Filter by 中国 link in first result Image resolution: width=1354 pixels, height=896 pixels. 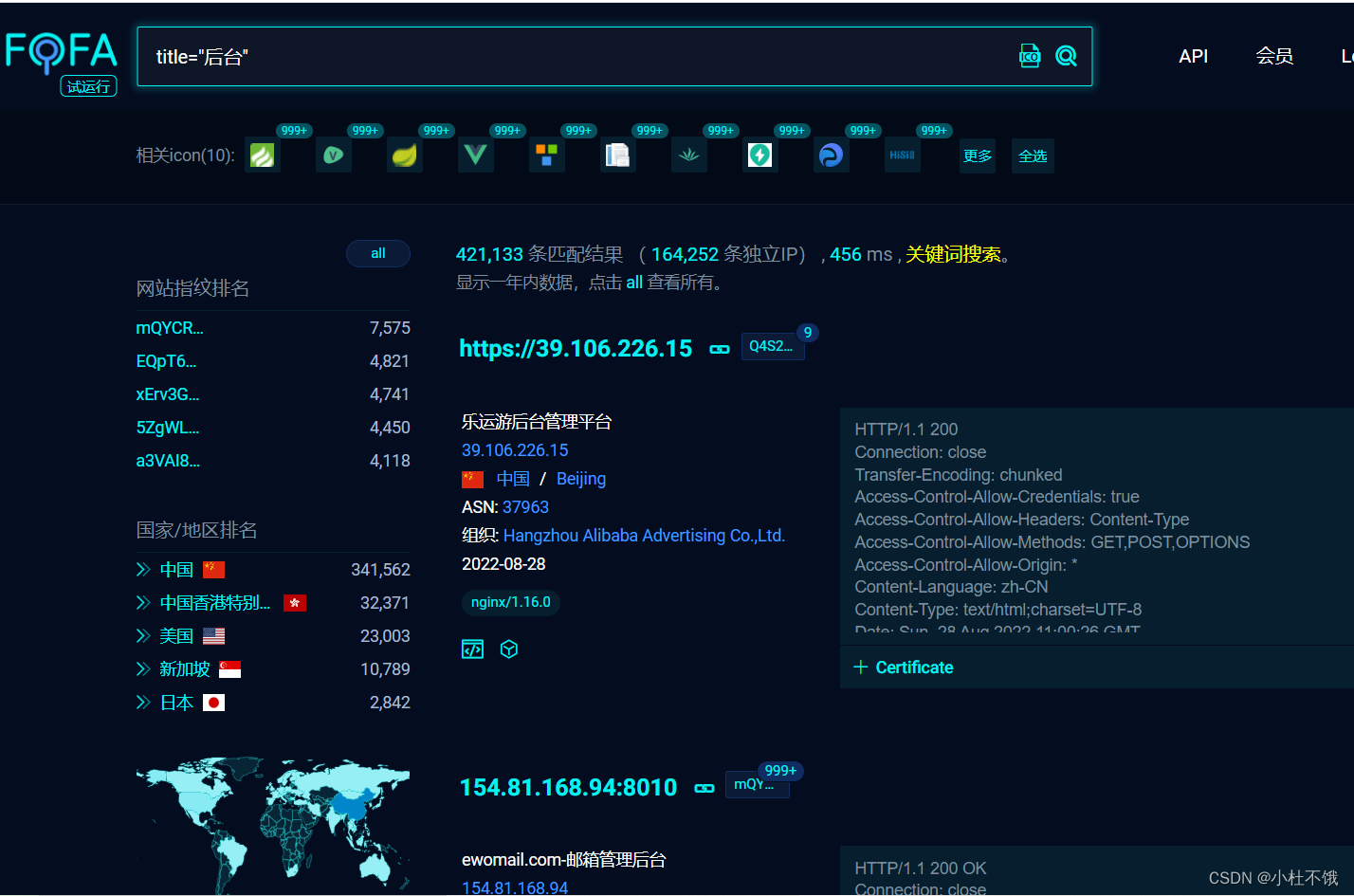pyautogui.click(x=513, y=479)
